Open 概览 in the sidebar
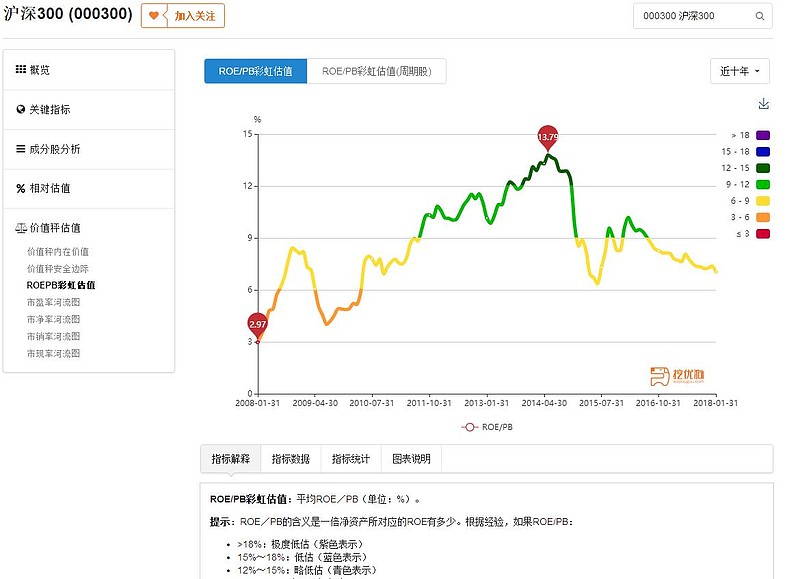This screenshot has width=800, height=579. [89, 70]
